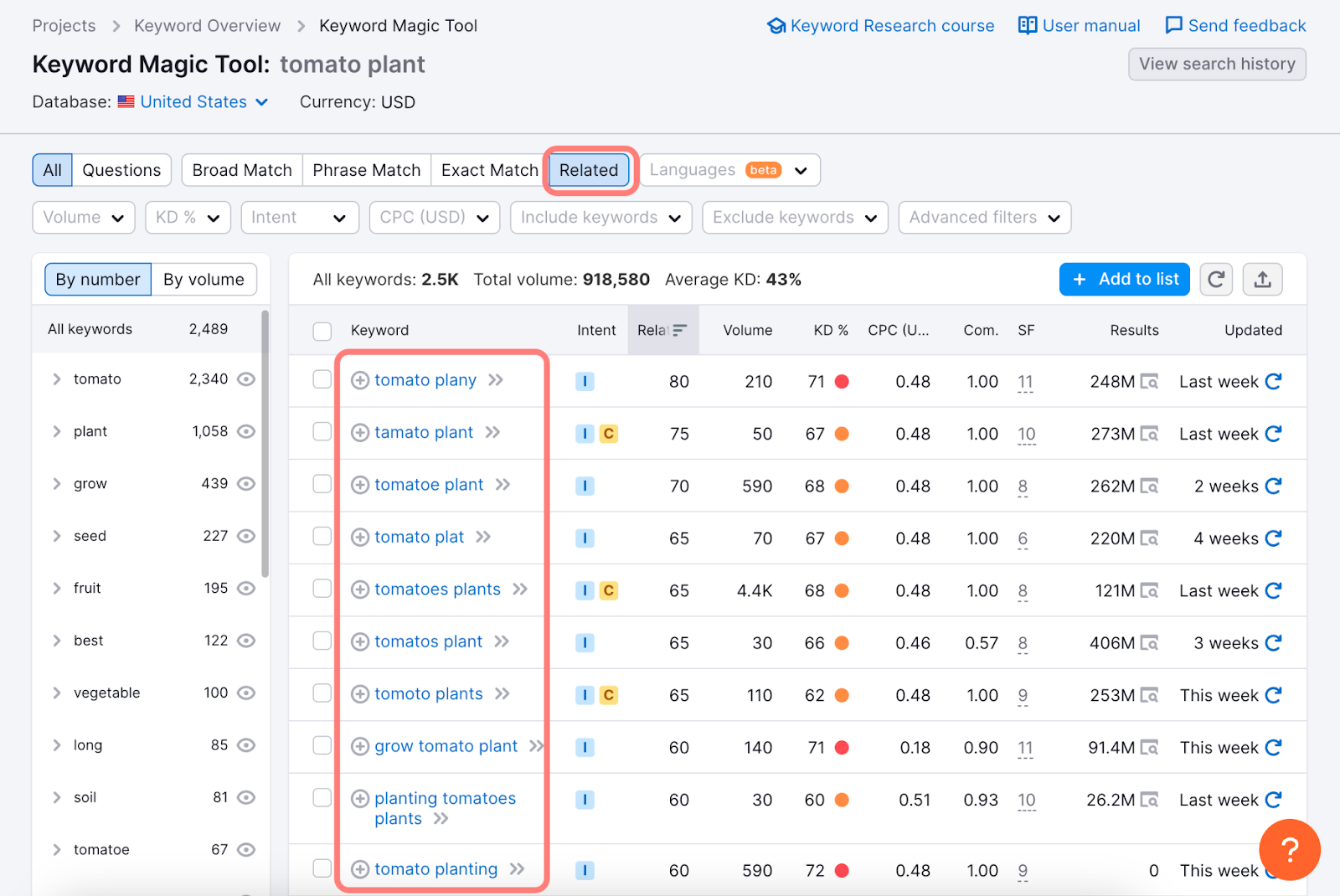Viewport: 1340px width, 896px height.
Task: Select the Broad Match tab
Action: click(242, 170)
